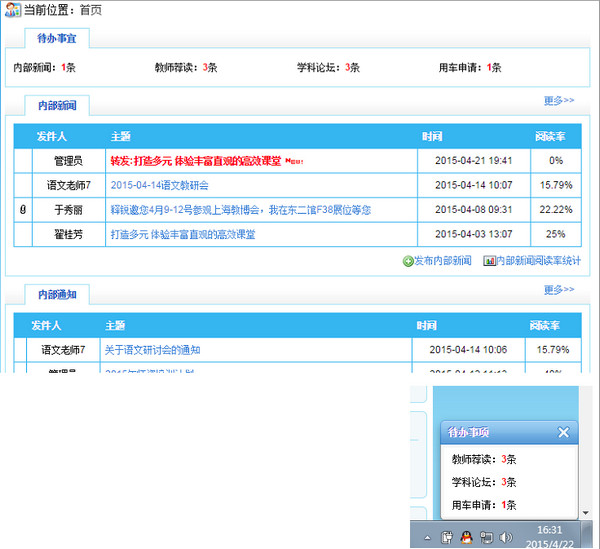600x549 pixels.
Task: Show hidden system tray icons arrow
Action: pyautogui.click(x=428, y=538)
